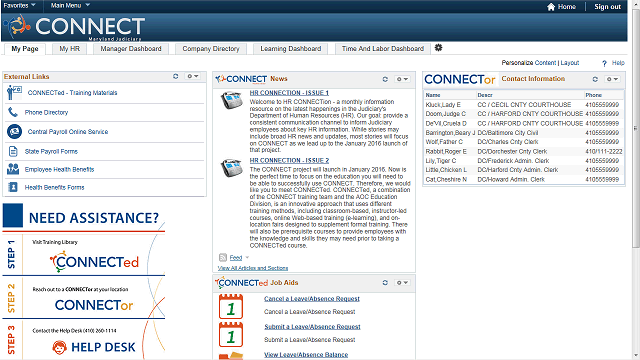Refresh the Contact Information pagelet
This screenshot has width=640, height=360.
click(x=595, y=79)
